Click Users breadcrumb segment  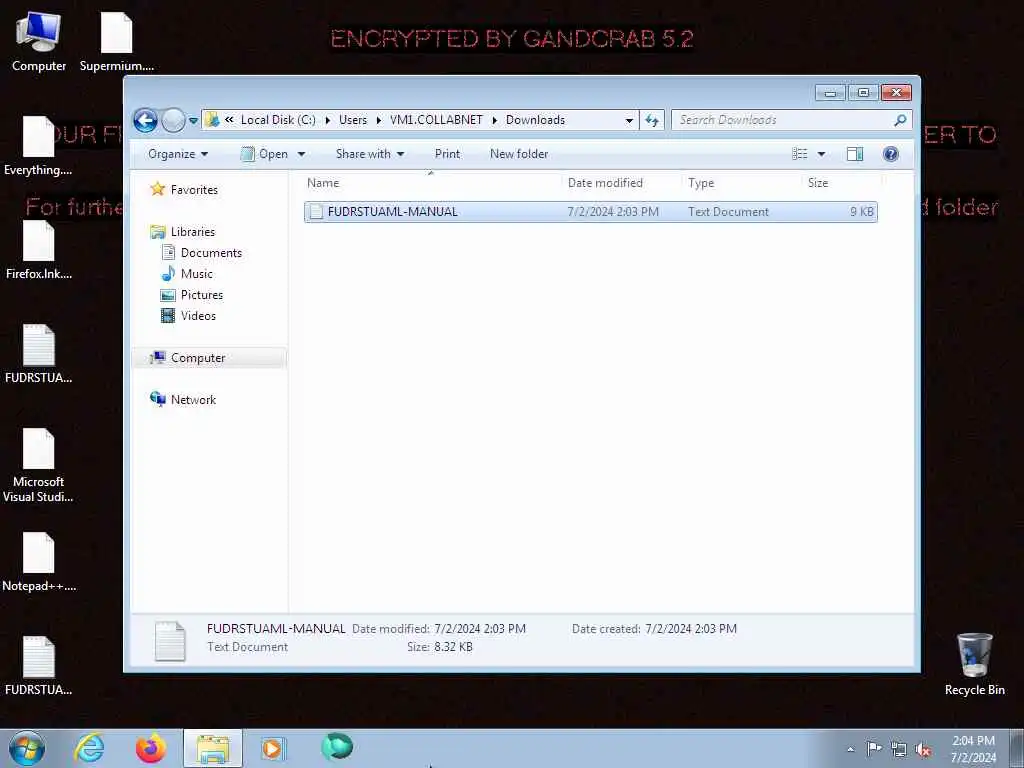[x=353, y=120]
